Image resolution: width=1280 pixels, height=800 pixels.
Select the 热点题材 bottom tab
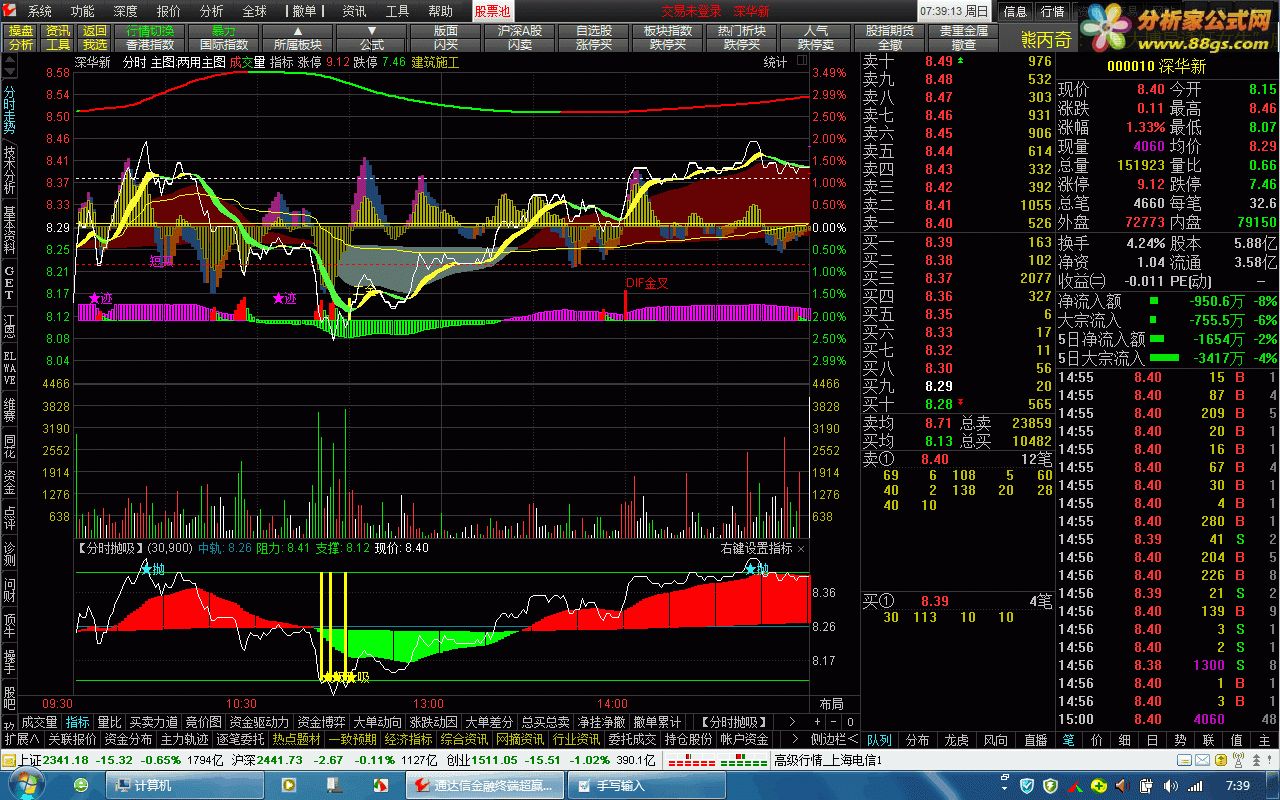tap(296, 739)
